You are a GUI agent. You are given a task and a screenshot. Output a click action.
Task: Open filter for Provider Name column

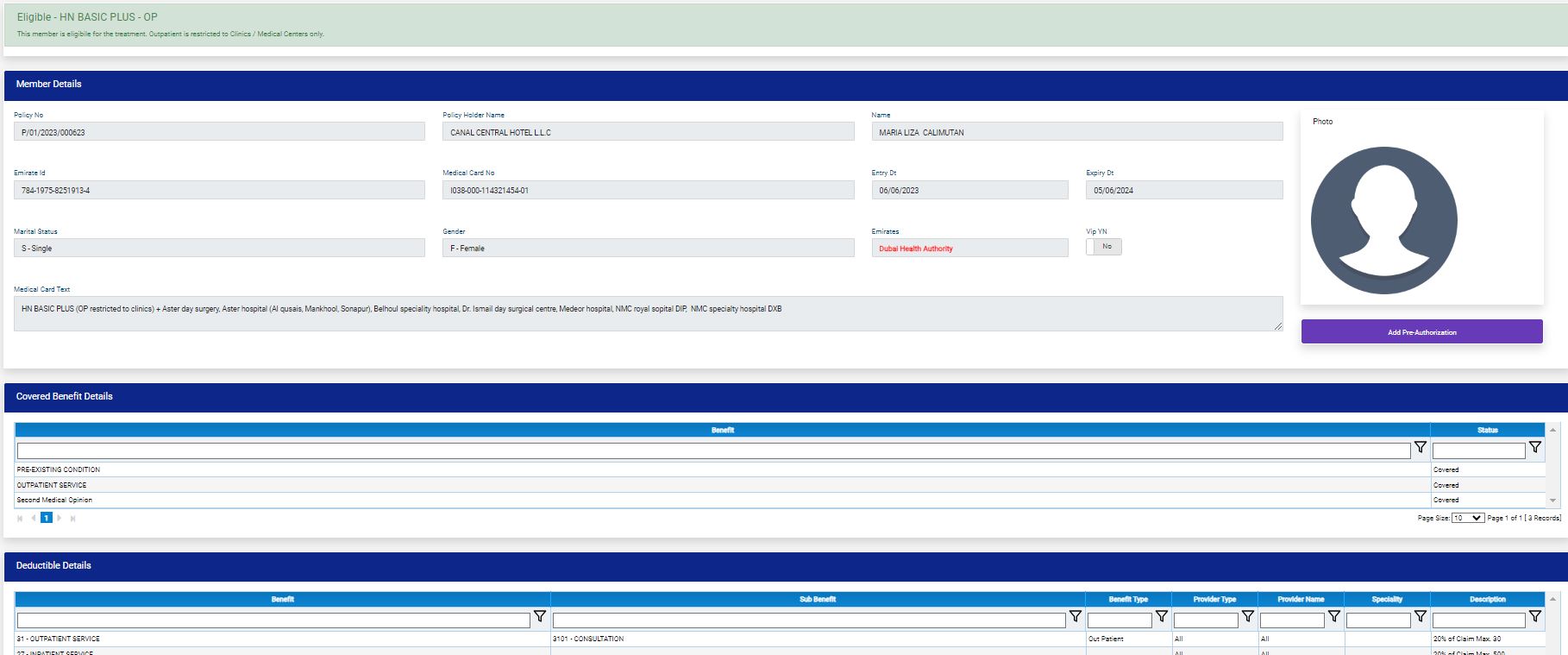1333,617
